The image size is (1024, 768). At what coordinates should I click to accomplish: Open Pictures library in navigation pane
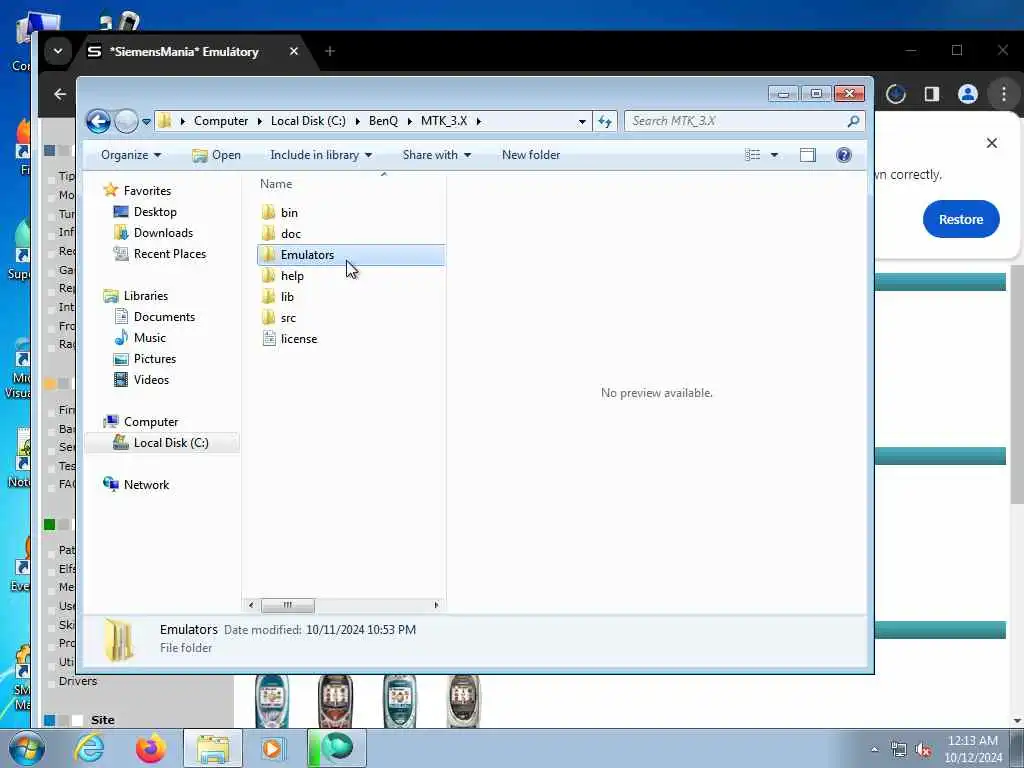pos(155,359)
